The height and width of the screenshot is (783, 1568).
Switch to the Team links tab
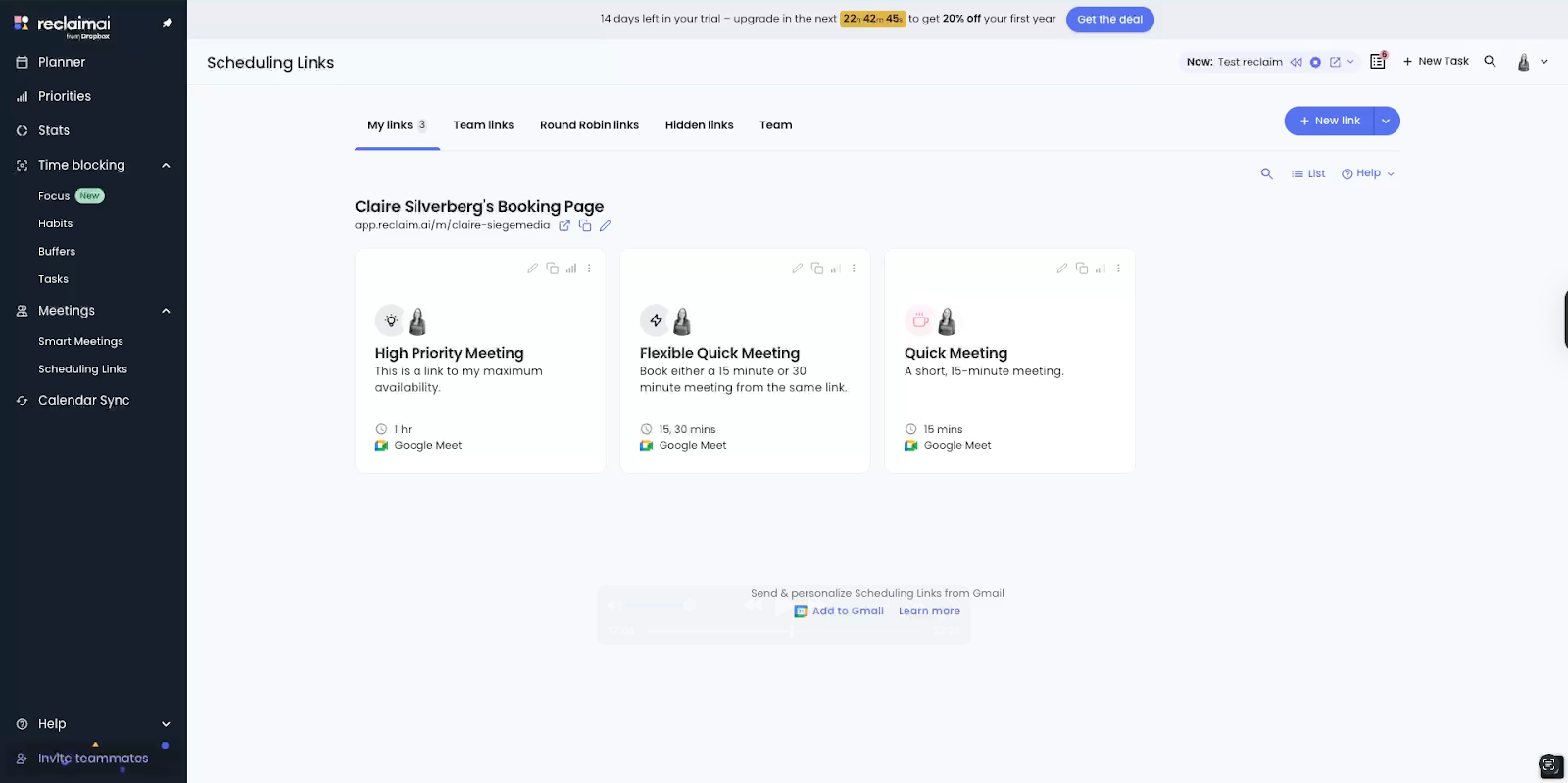tap(483, 125)
